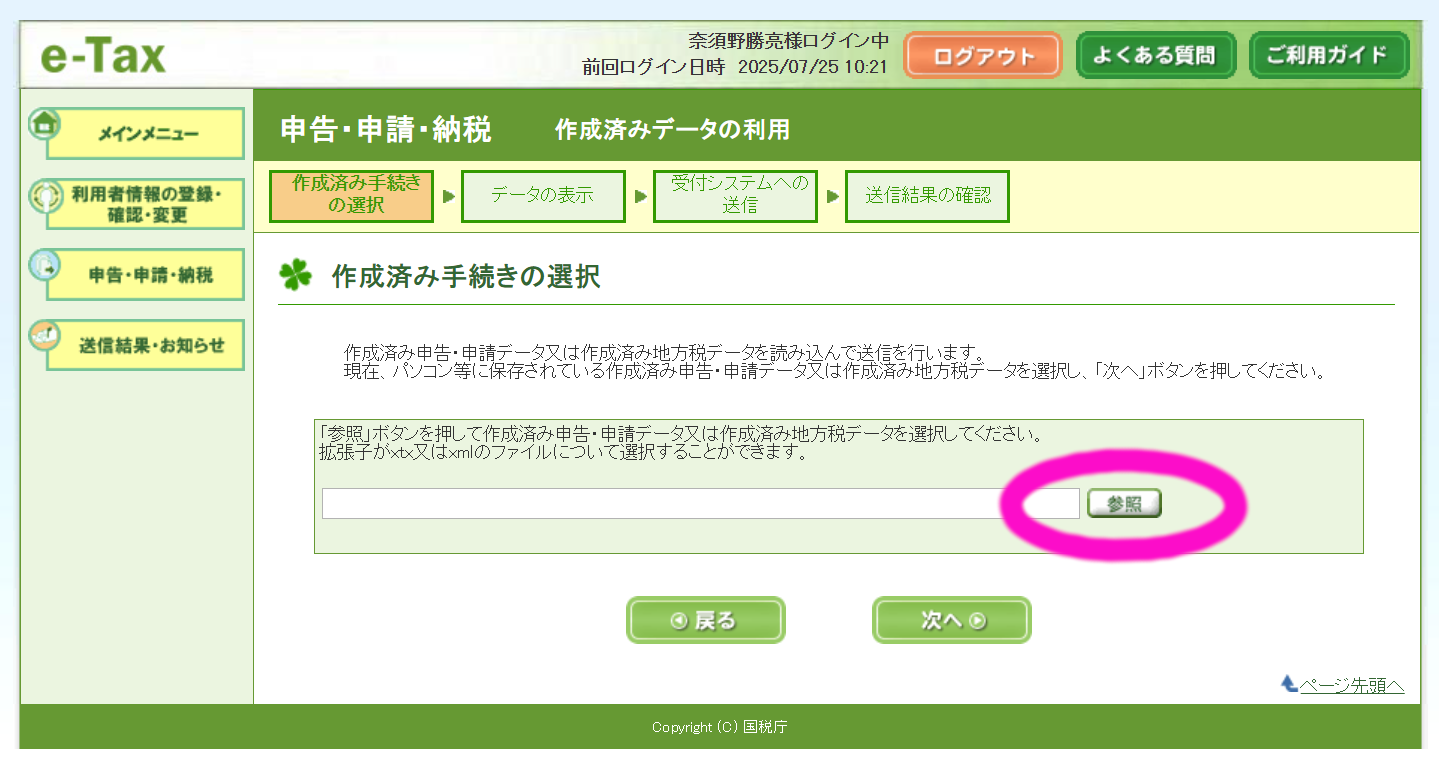Screen dimensions: 1439x766
Task: Click the green clover icon by the heading
Action: (x=295, y=276)
